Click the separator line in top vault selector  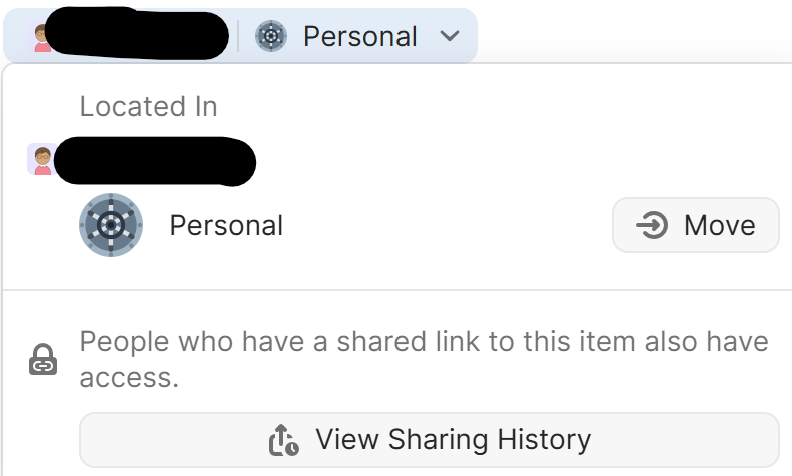click(x=238, y=37)
